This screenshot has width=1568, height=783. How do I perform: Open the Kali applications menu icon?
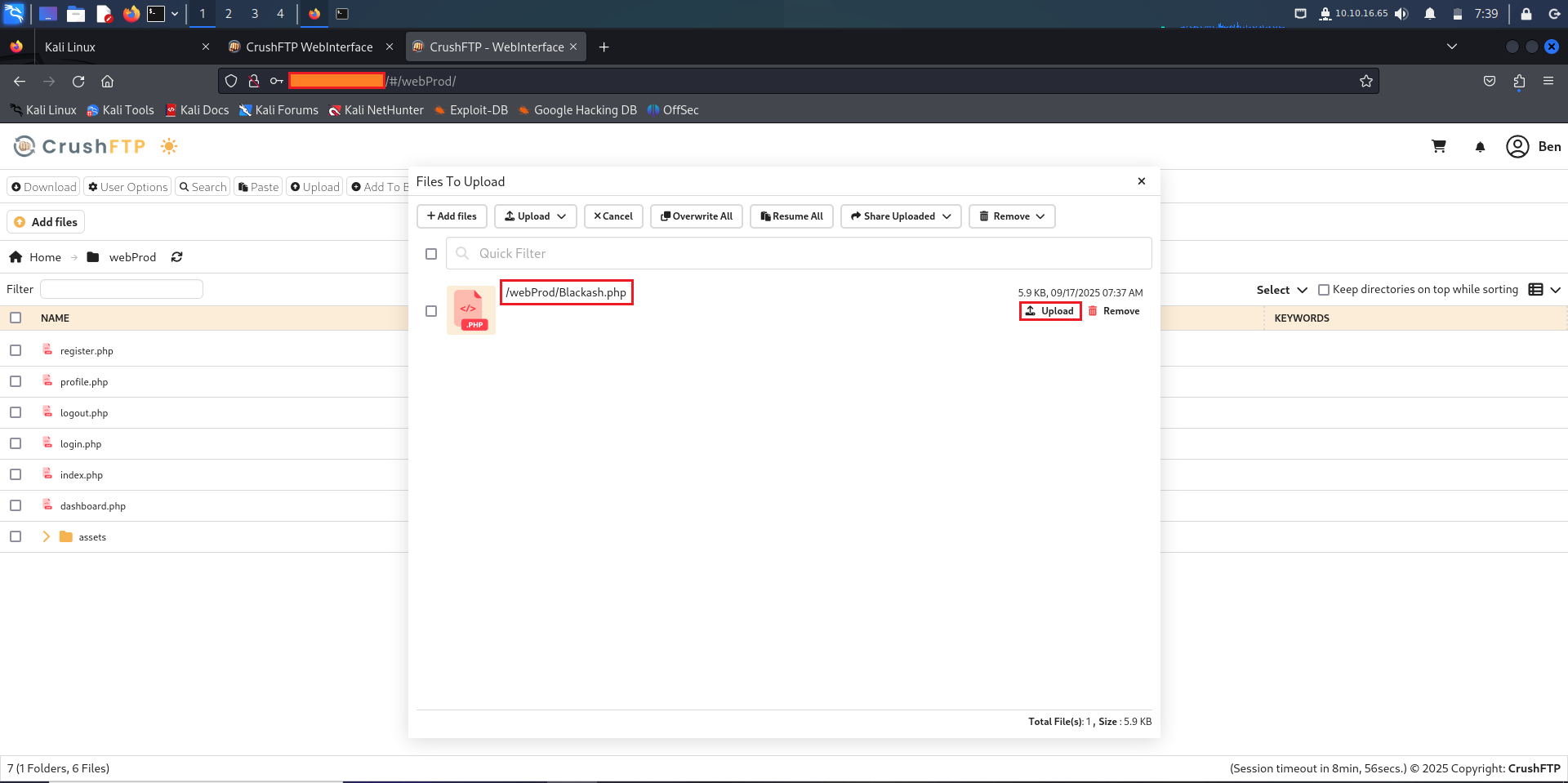[x=14, y=13]
